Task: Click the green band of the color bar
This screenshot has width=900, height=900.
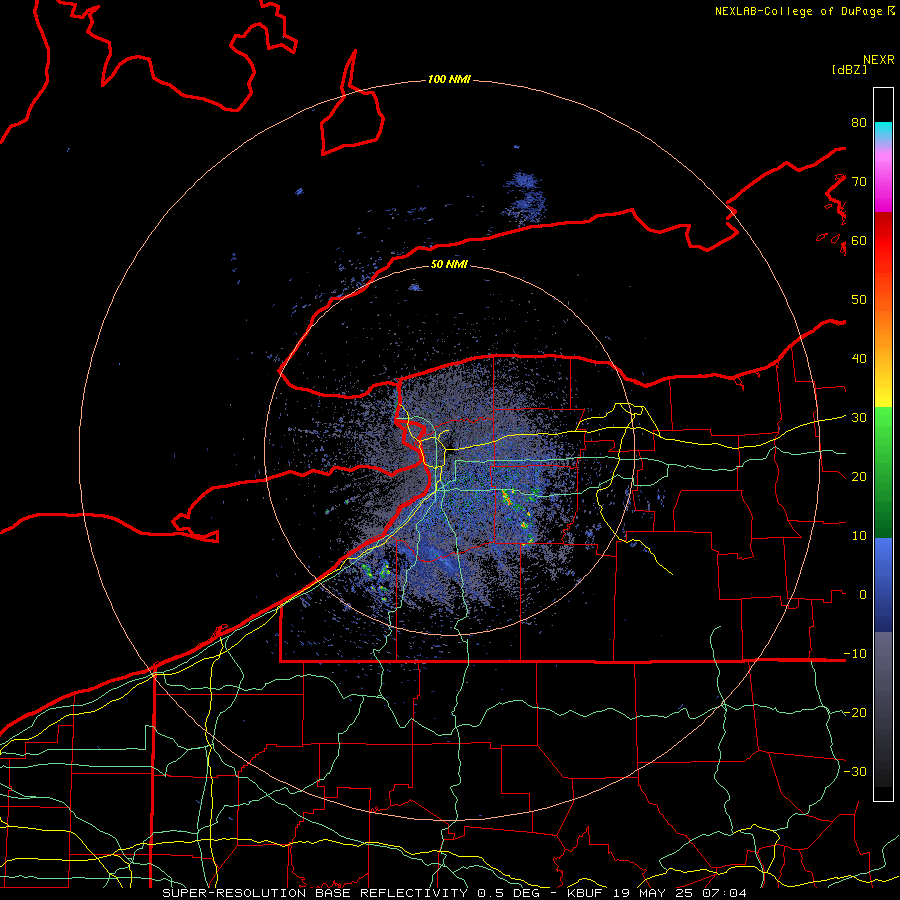Action: point(883,472)
